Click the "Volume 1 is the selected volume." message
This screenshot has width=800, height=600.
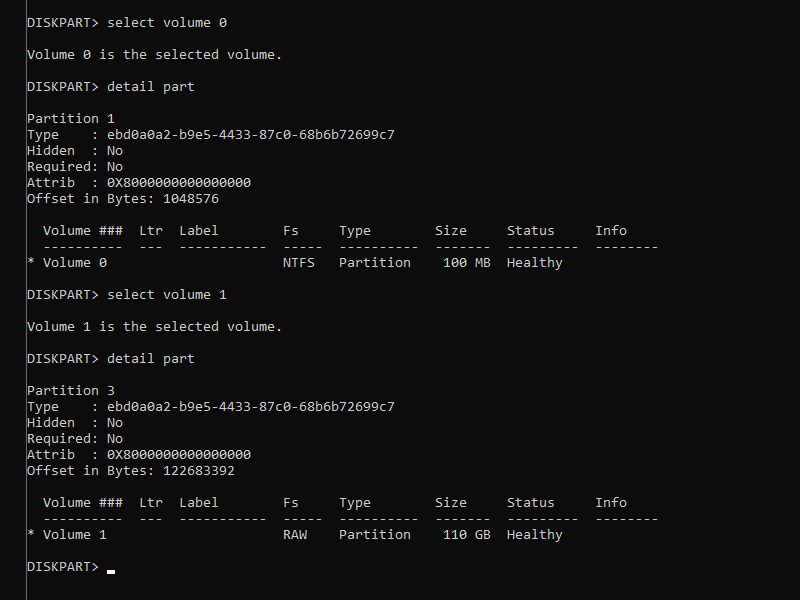click(x=154, y=326)
